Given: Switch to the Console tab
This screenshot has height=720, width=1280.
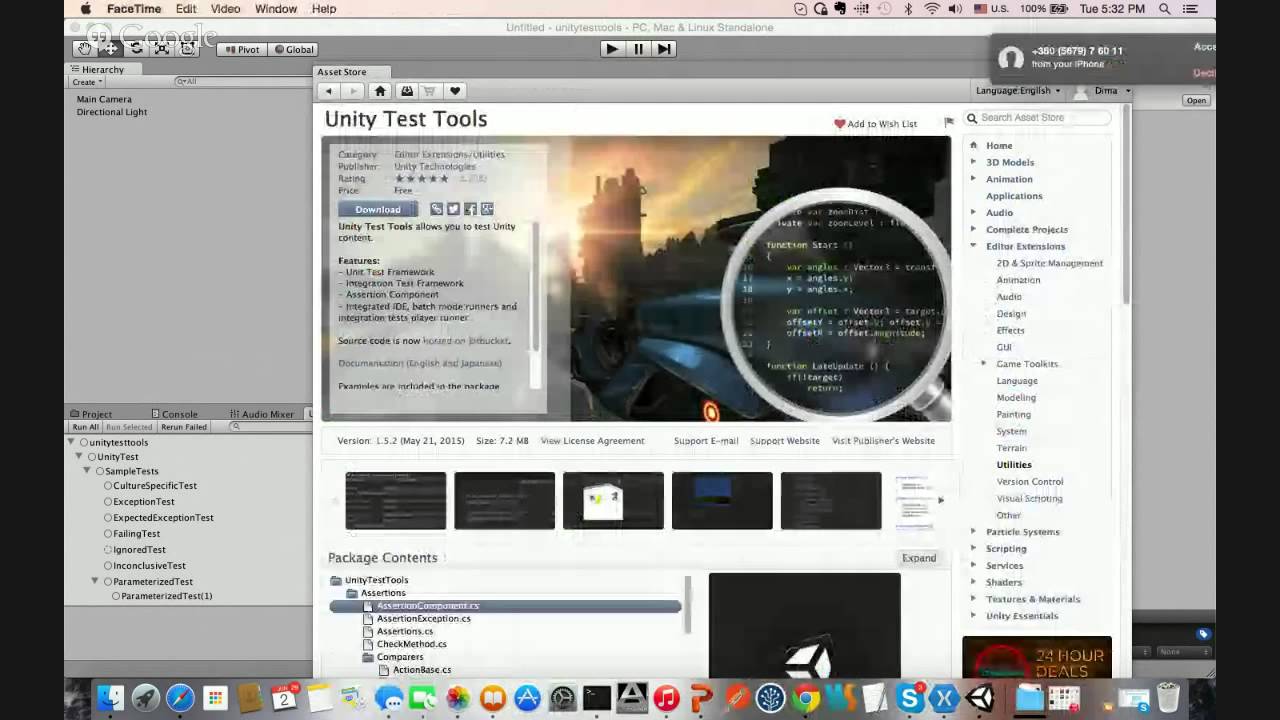Looking at the screenshot, I should pos(174,414).
